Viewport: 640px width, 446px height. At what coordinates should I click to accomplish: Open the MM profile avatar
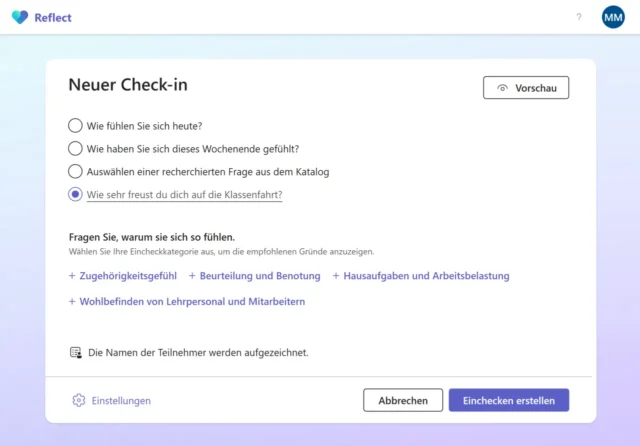613,17
